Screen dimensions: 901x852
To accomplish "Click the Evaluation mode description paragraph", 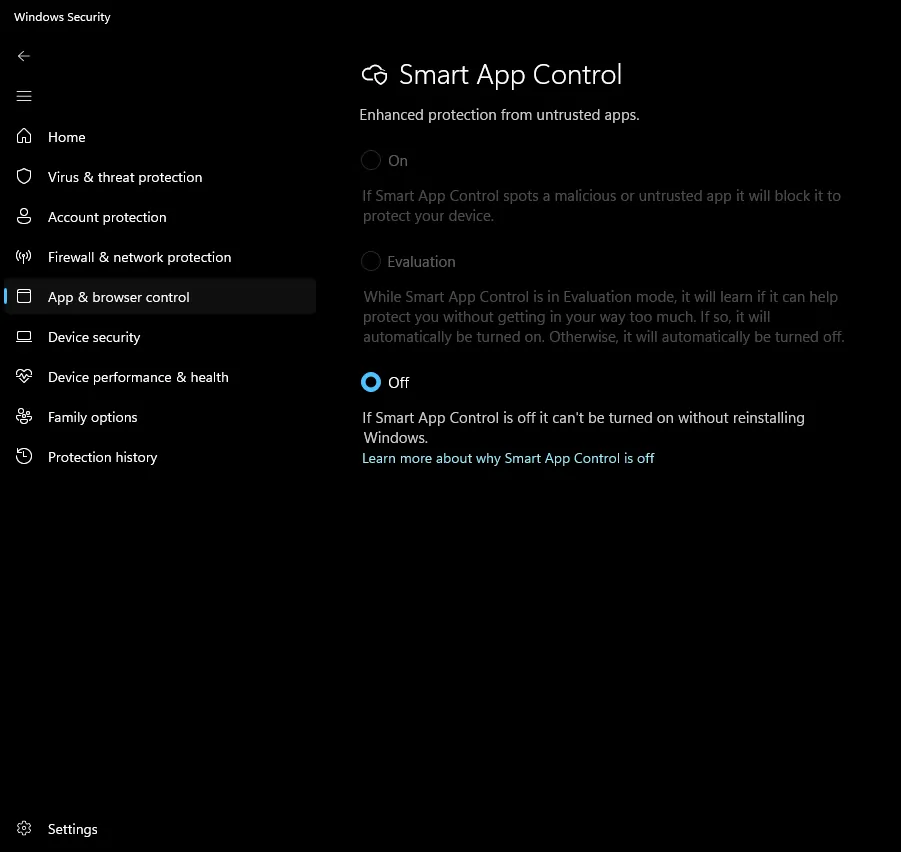I will click(603, 317).
